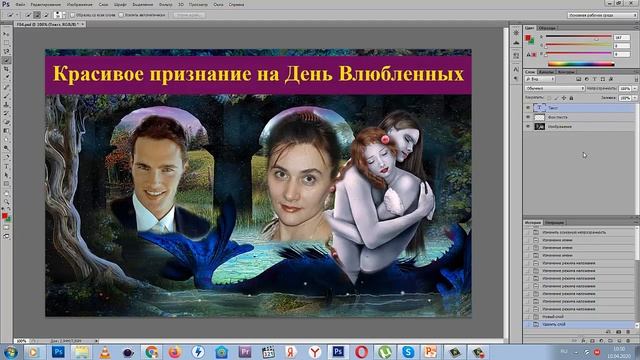Viewport: 640px width, 360px height.
Task: Select the Horizontal Type tool
Action: pyautogui.click(x=6, y=166)
